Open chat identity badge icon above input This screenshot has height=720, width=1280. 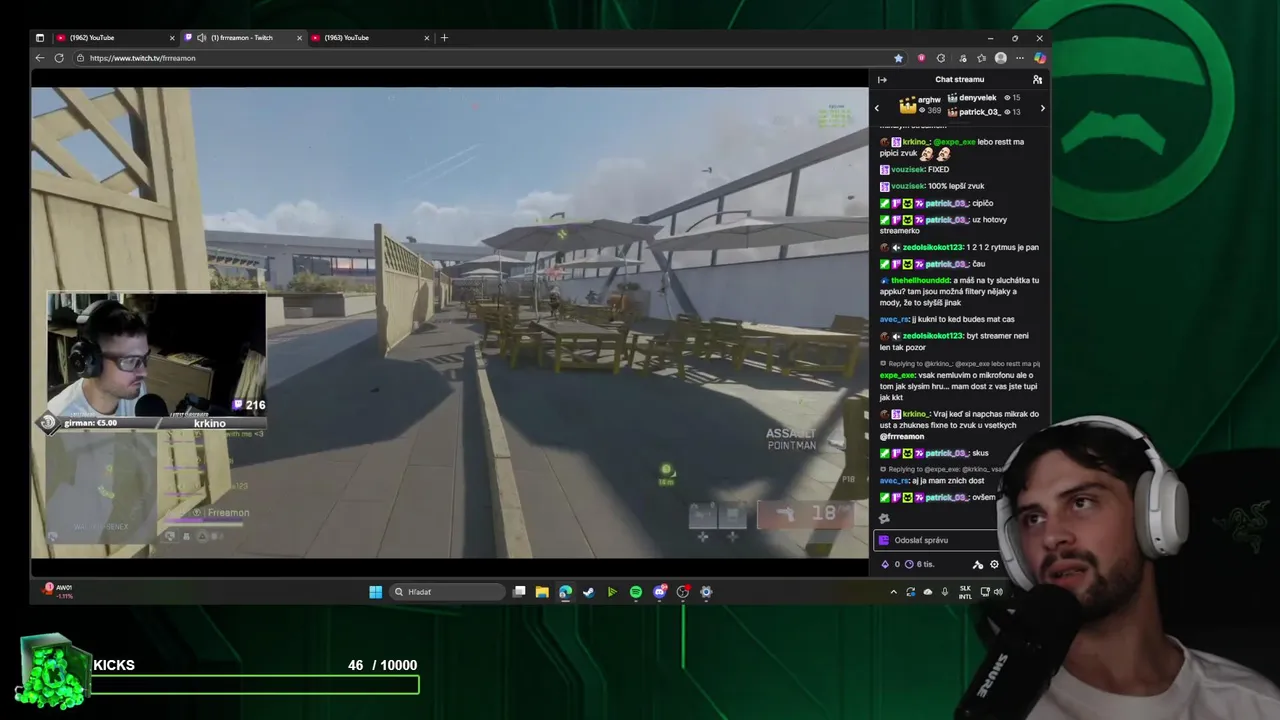click(x=884, y=518)
